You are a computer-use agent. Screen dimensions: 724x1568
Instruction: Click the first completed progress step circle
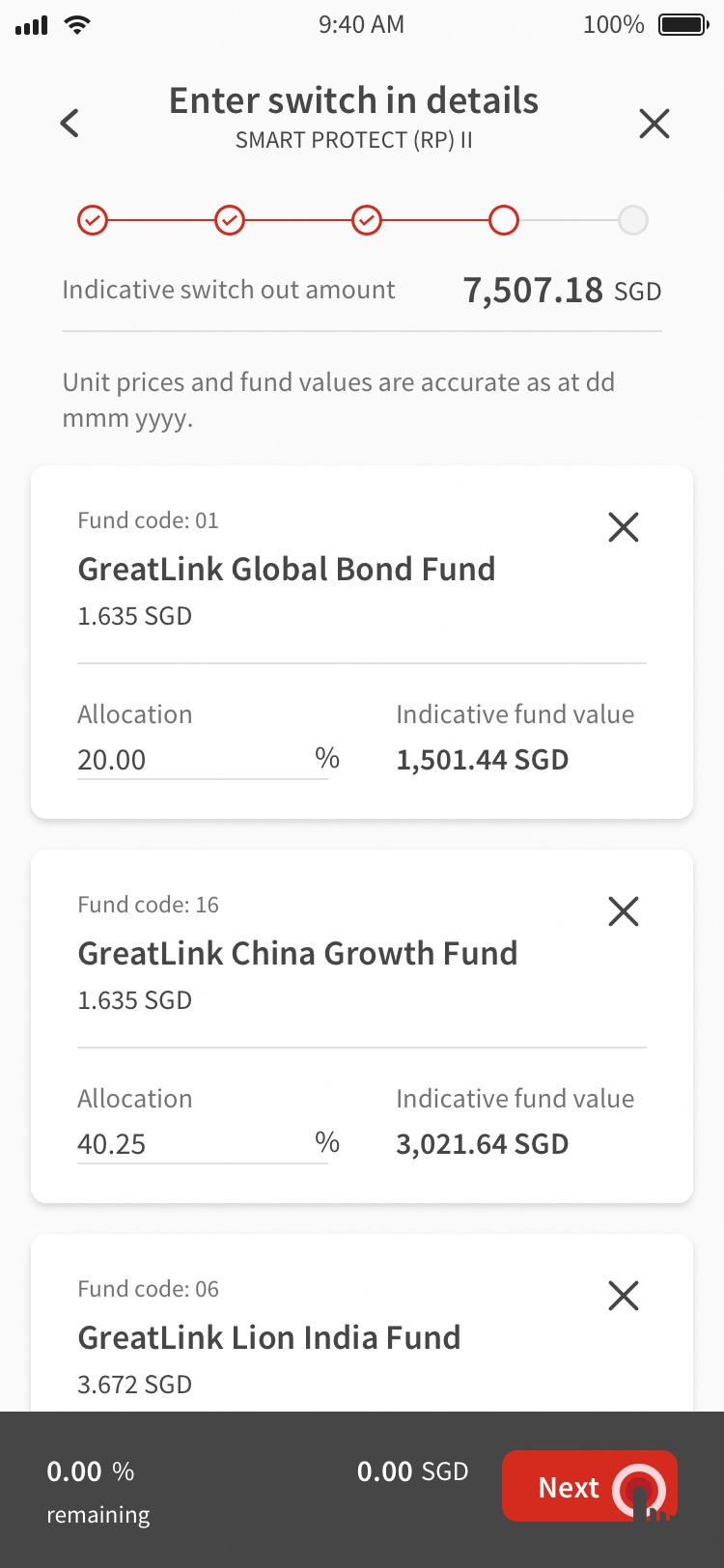(93, 221)
